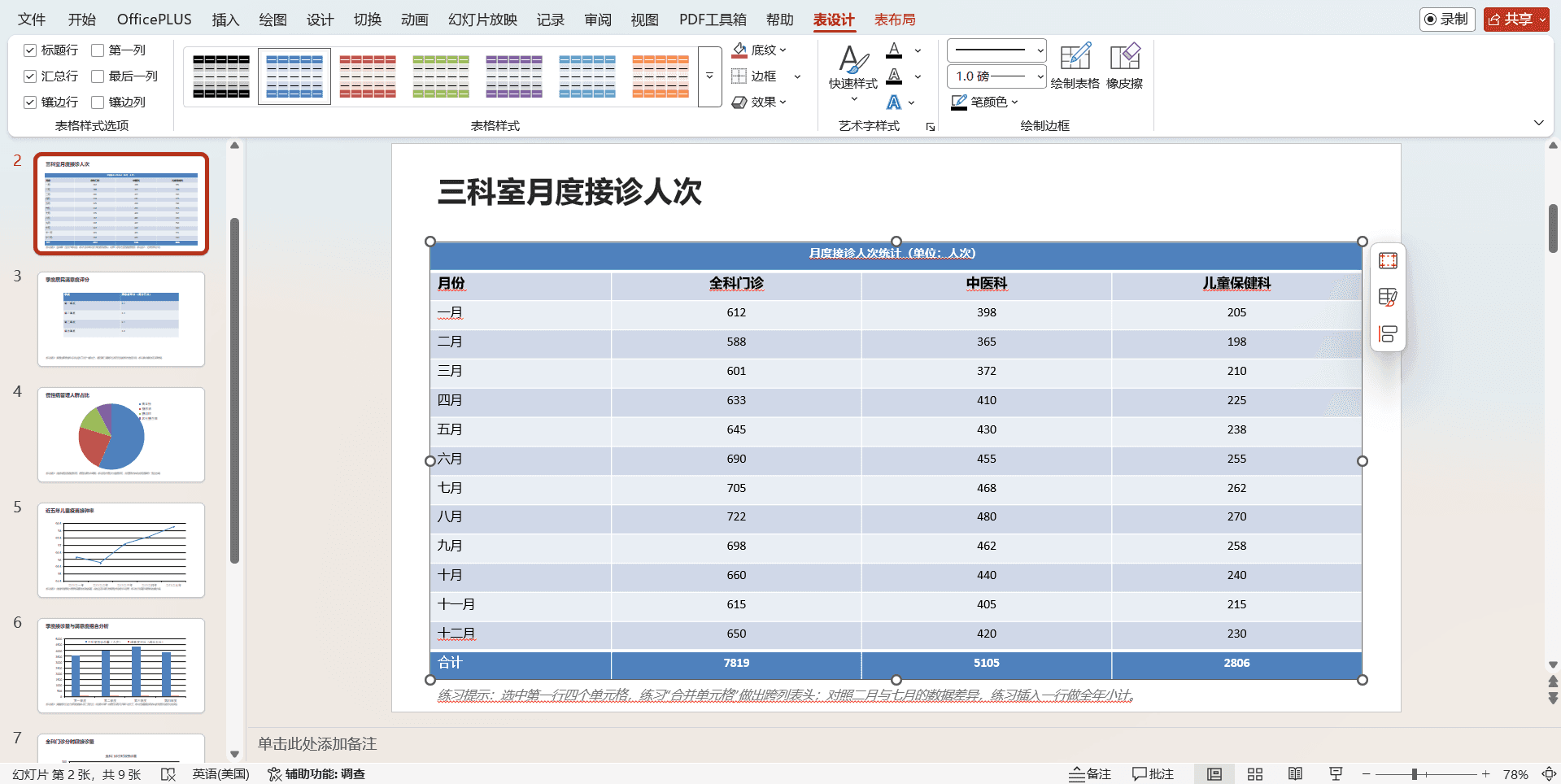Apply text fill color A icon
The image size is (1561, 784).
click(894, 50)
